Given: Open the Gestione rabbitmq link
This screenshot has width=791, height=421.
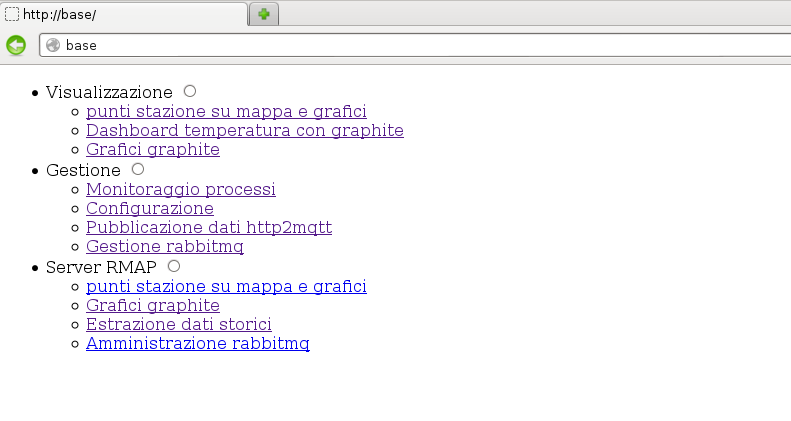Looking at the screenshot, I should pyautogui.click(x=164, y=247).
